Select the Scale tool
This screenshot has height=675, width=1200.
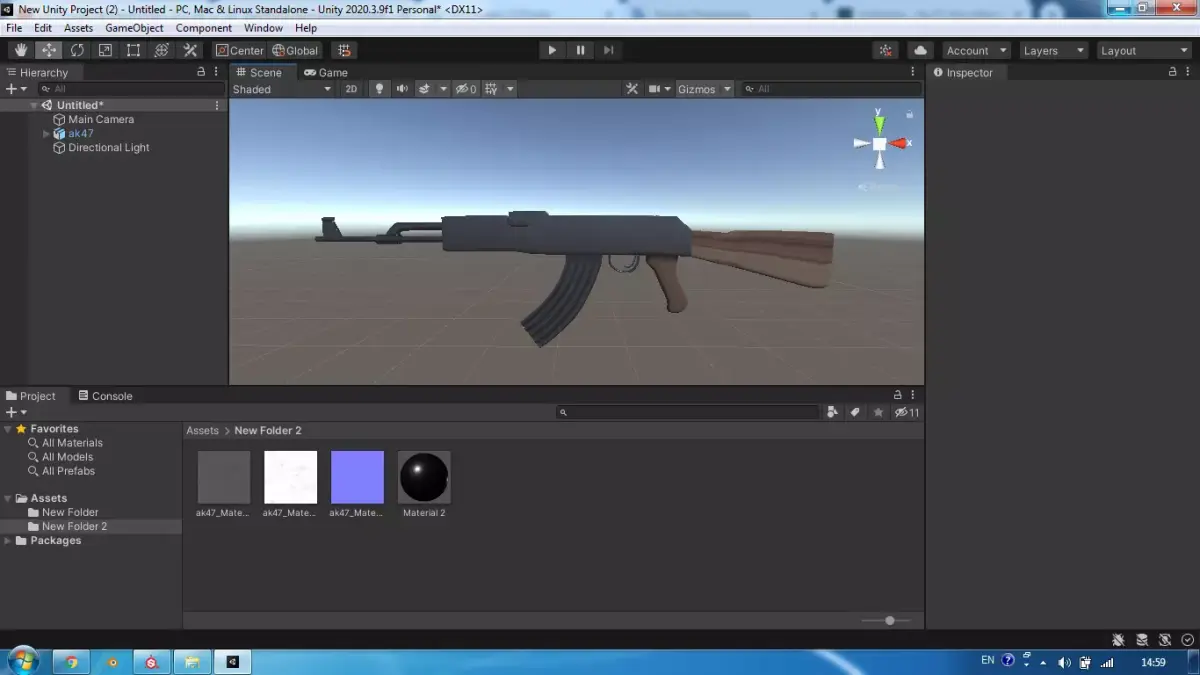[105, 50]
